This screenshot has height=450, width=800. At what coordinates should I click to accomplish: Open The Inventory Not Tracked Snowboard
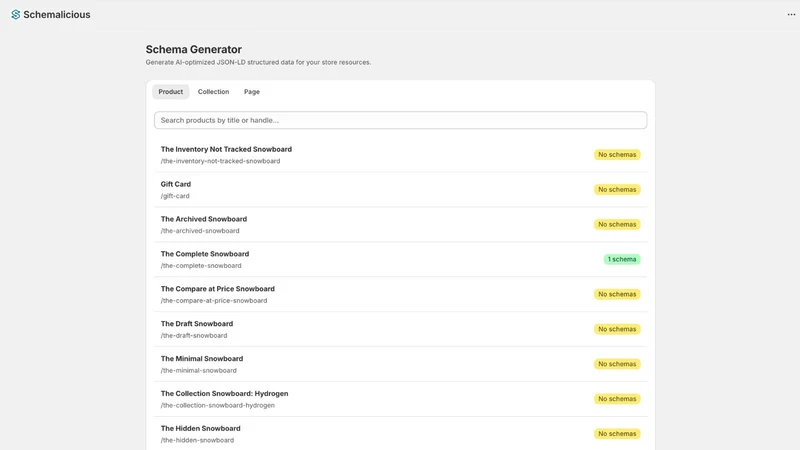tap(401, 155)
